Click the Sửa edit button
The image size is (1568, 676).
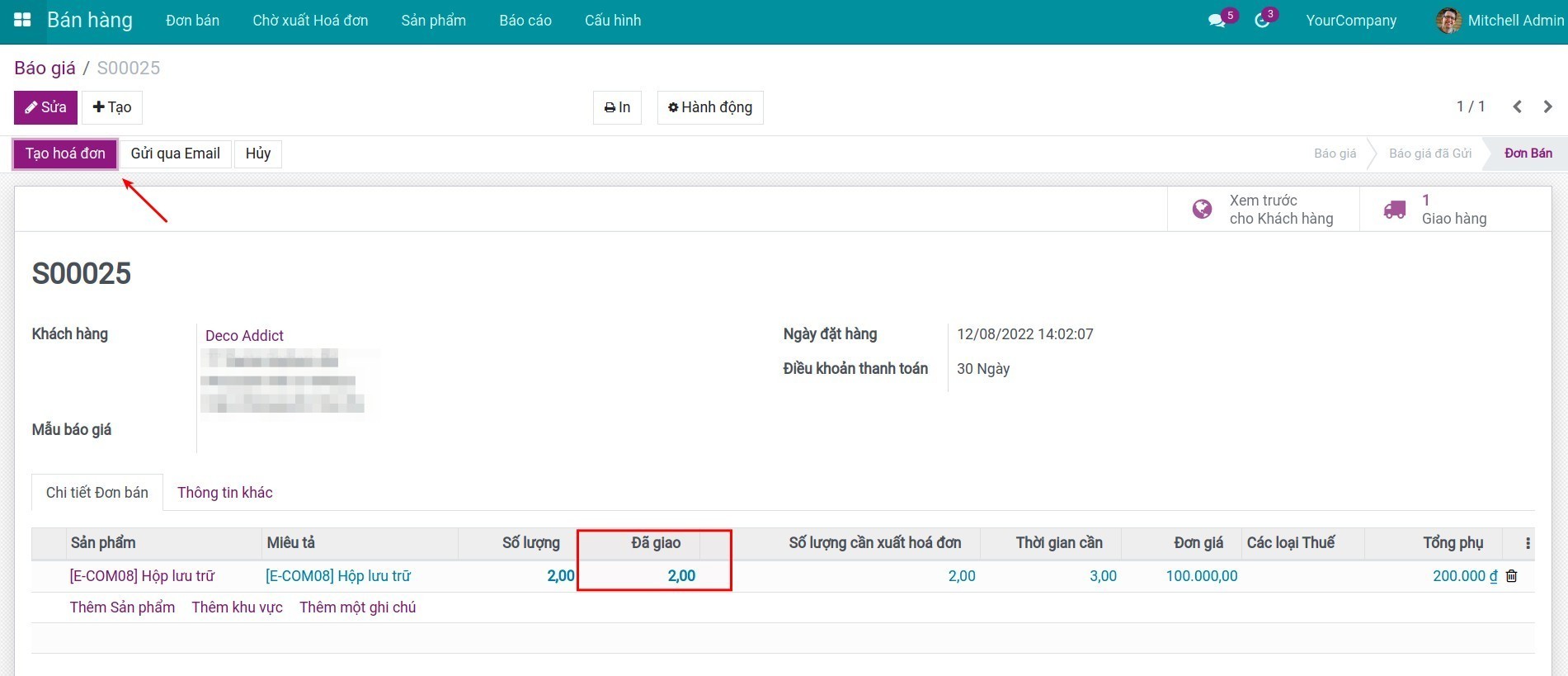45,107
